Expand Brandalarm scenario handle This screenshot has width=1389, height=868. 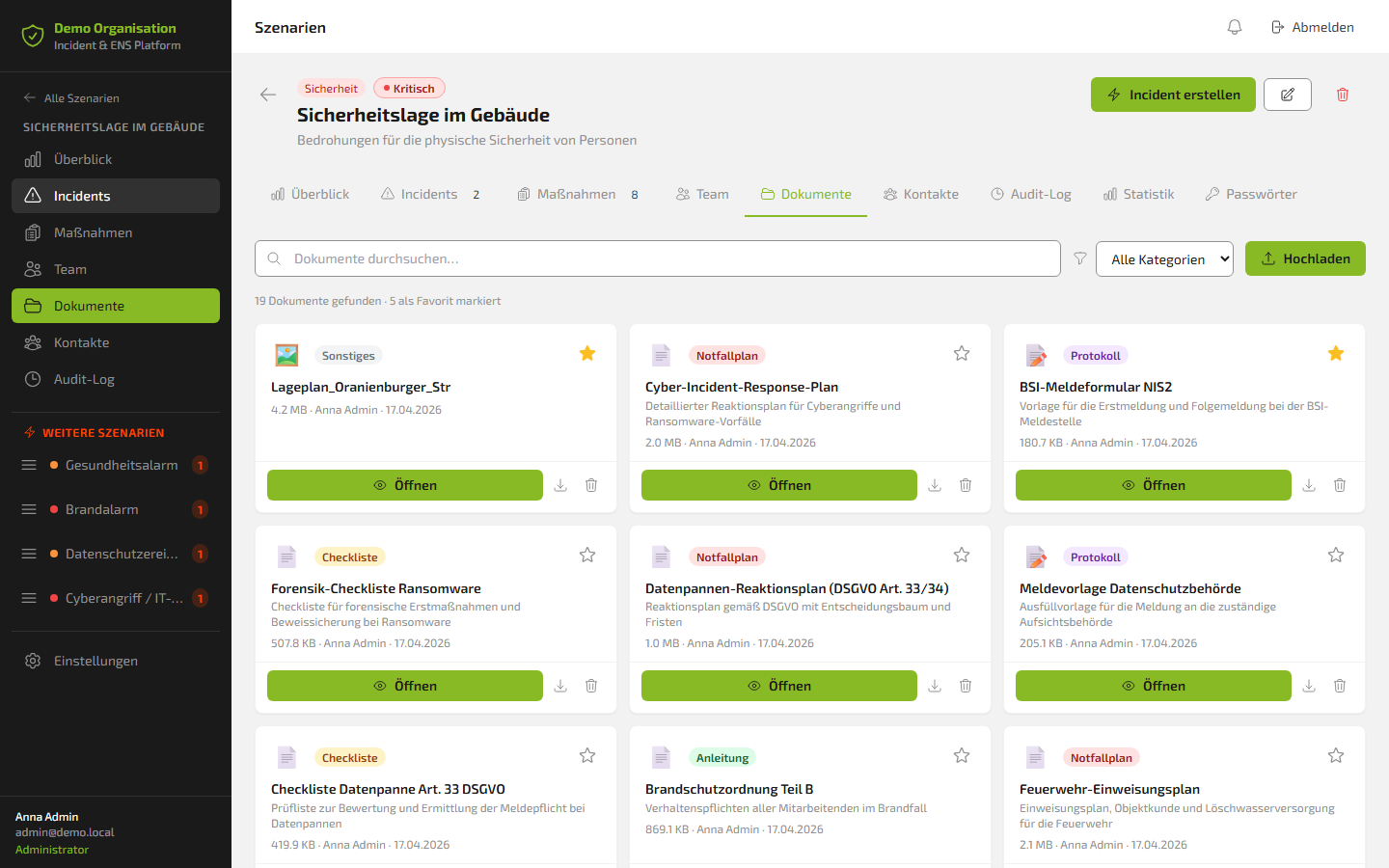(x=29, y=509)
